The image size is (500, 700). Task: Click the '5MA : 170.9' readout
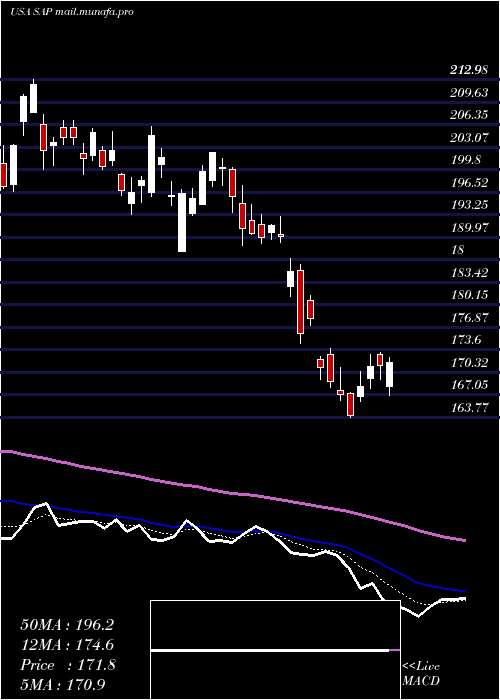pos(63,684)
